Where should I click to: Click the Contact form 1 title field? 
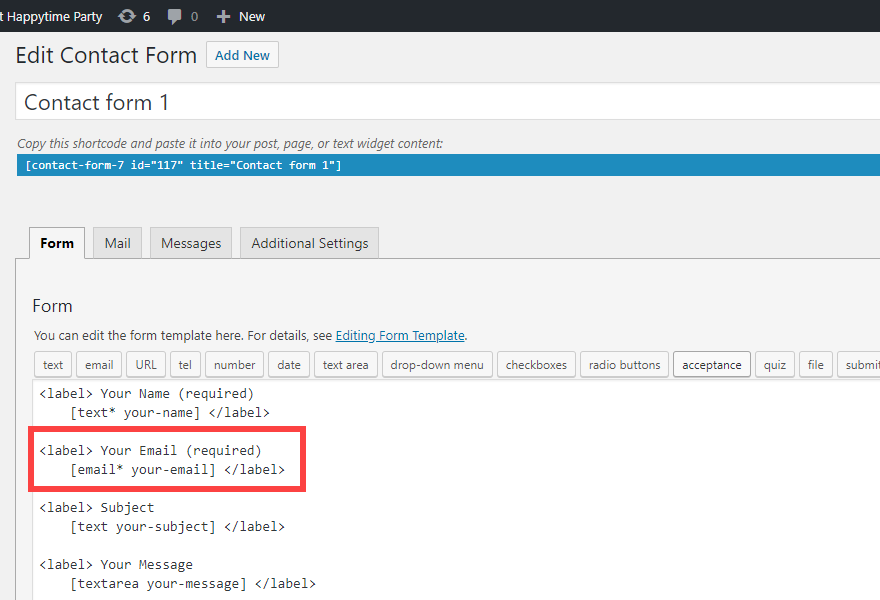pos(440,102)
